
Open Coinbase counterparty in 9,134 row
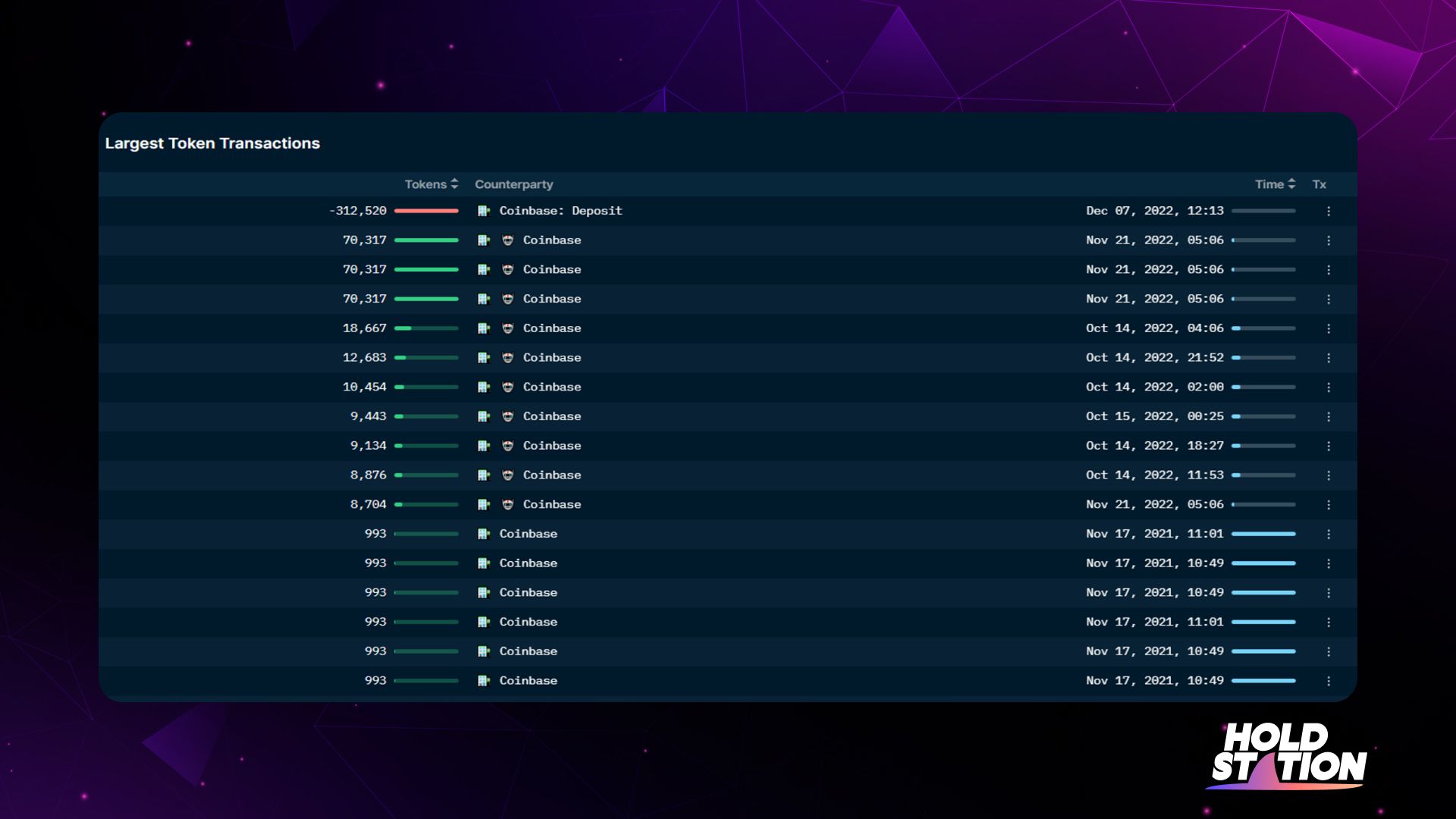pyautogui.click(x=552, y=446)
